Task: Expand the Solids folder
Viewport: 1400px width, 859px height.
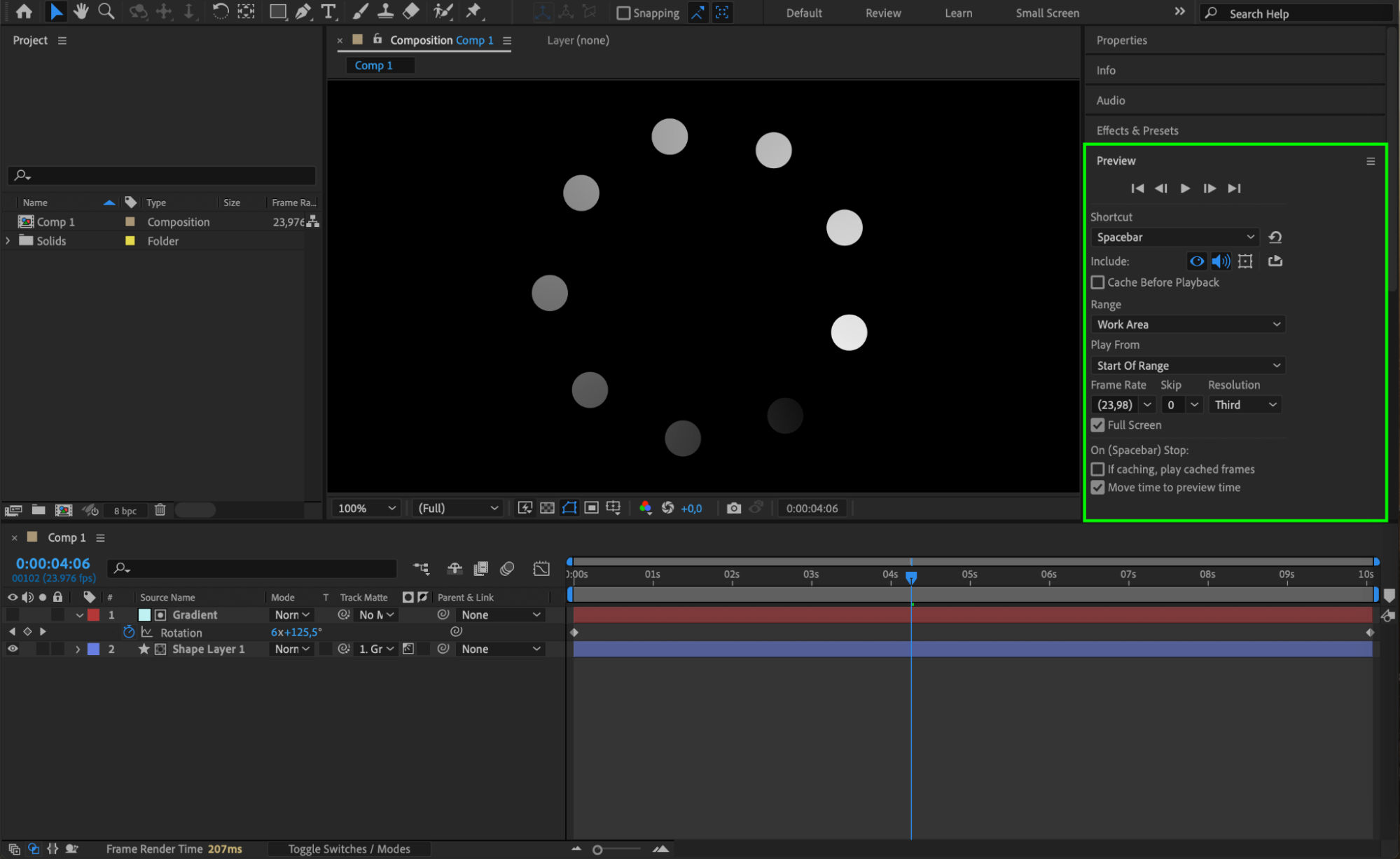Action: (8, 240)
